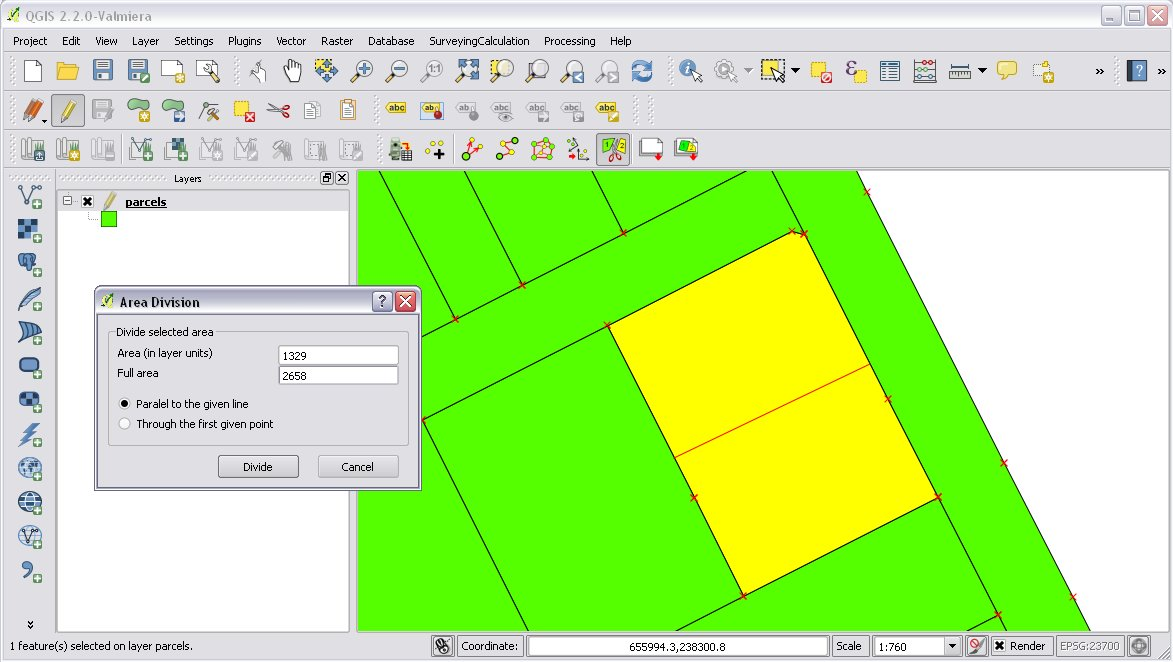1173x662 pixels.
Task: Select the Pan Map hand tool
Action: click(x=292, y=71)
